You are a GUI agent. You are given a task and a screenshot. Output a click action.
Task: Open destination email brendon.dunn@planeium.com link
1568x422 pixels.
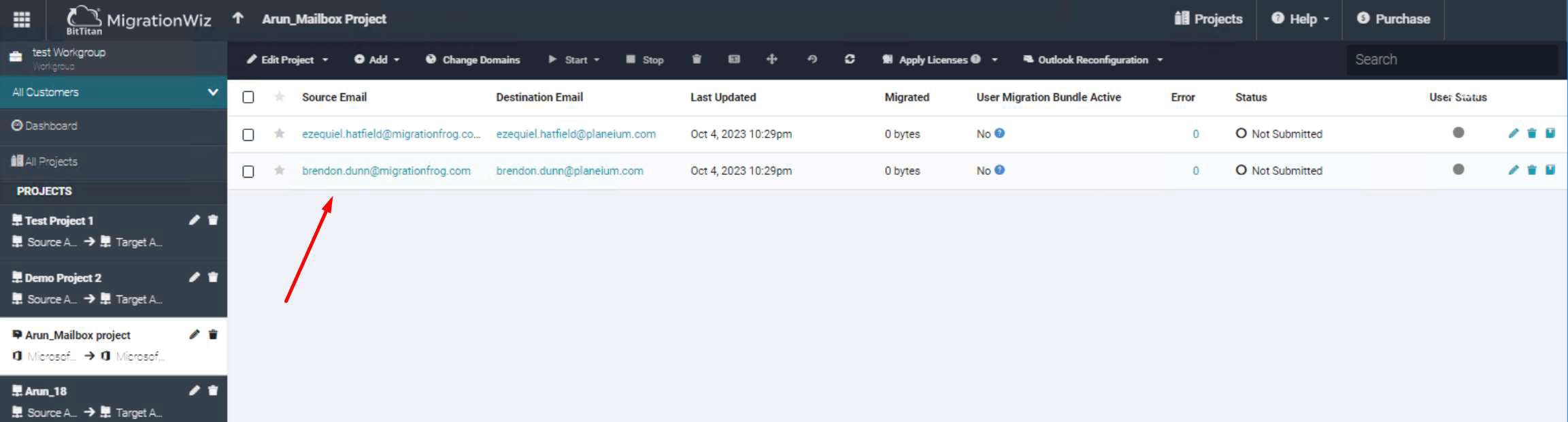coord(569,171)
